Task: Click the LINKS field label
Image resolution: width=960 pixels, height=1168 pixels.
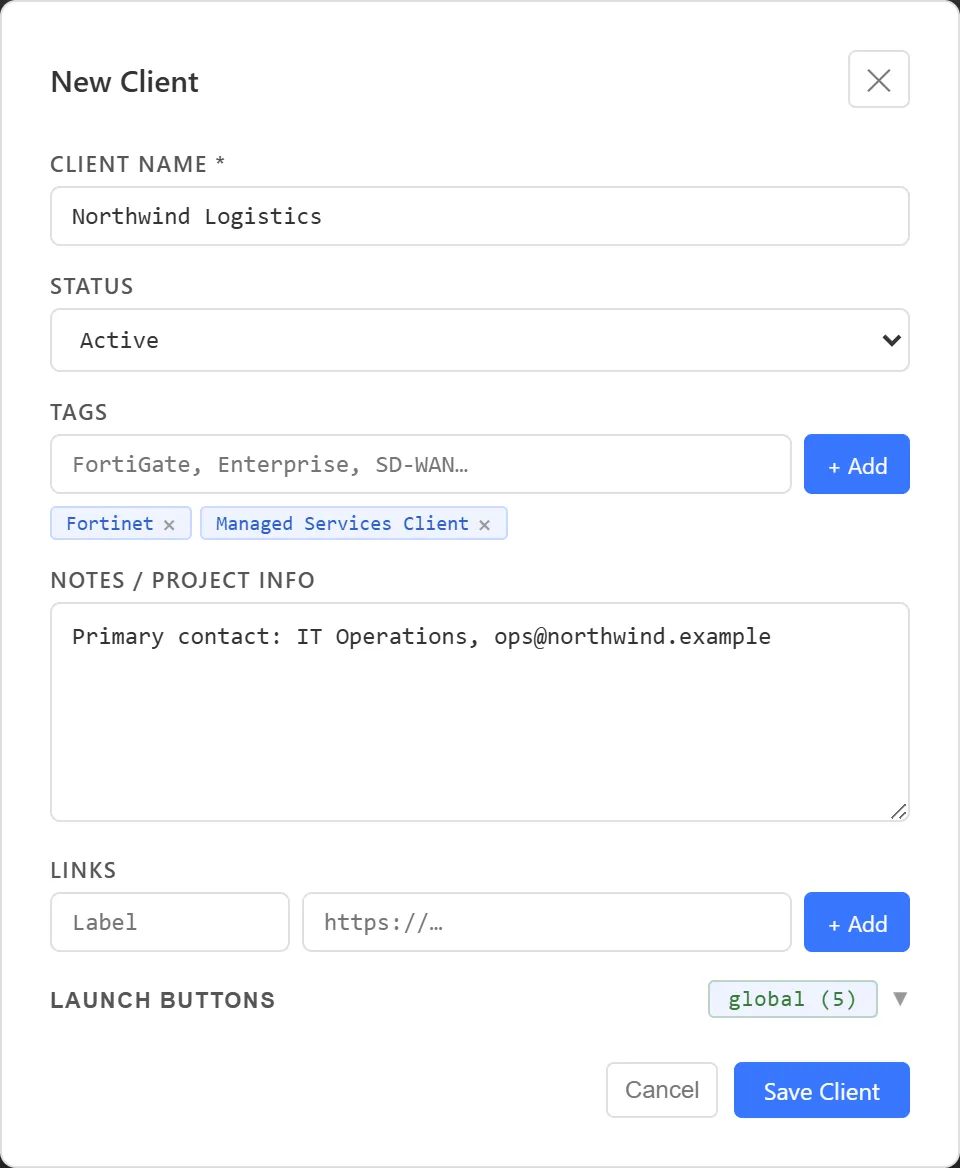Action: pos(83,870)
